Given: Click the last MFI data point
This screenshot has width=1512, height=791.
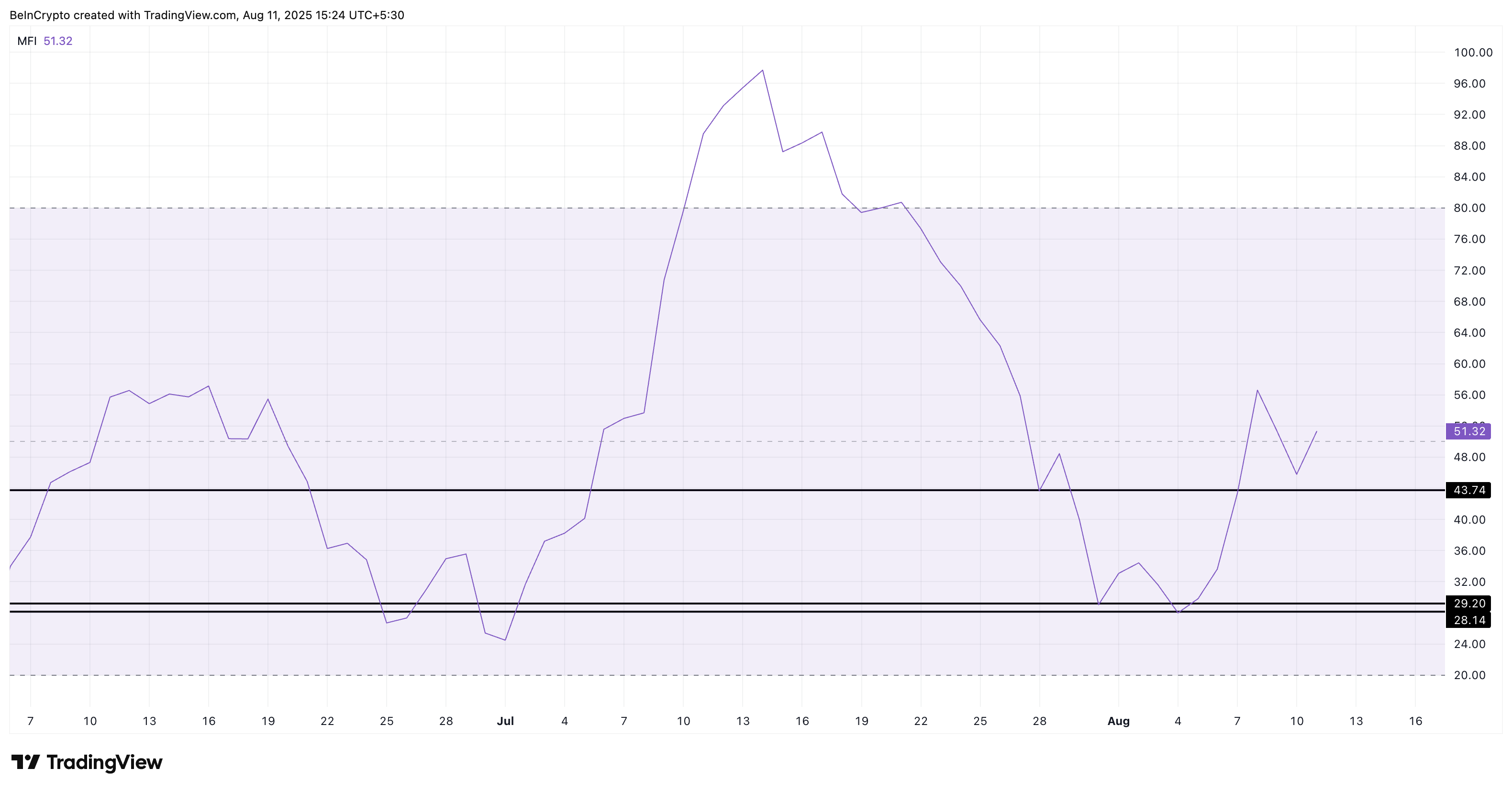Looking at the screenshot, I should coord(1317,431).
